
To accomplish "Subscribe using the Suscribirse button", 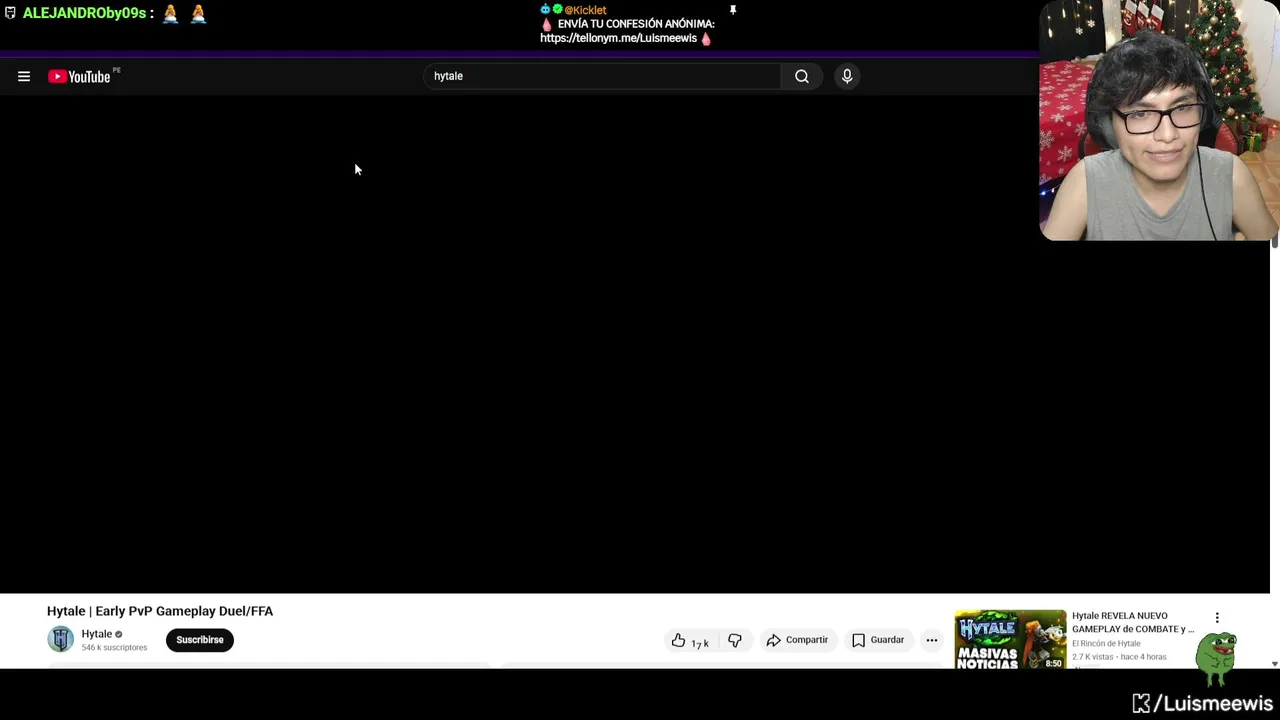I will point(200,640).
